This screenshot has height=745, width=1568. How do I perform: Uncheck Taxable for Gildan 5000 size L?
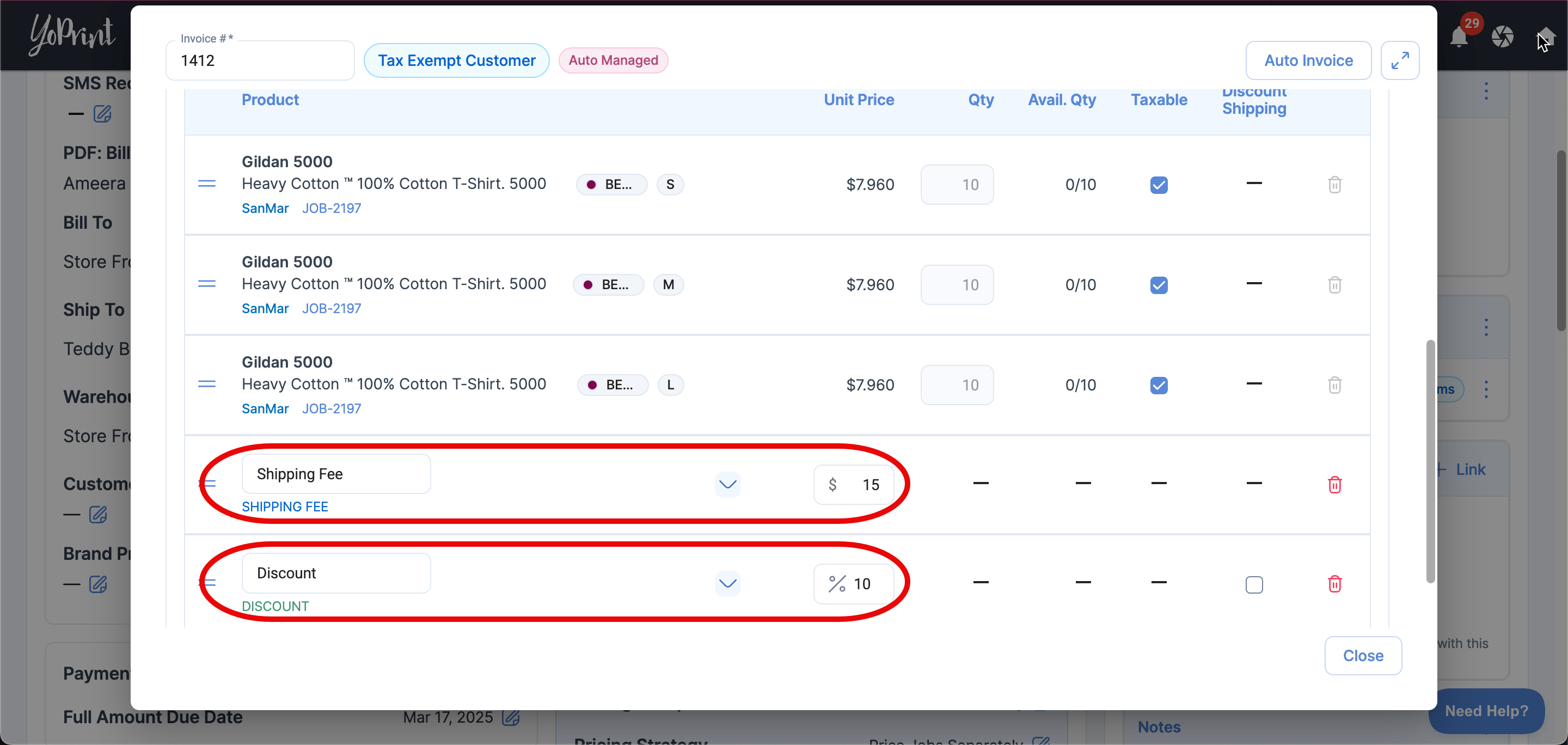click(x=1159, y=385)
